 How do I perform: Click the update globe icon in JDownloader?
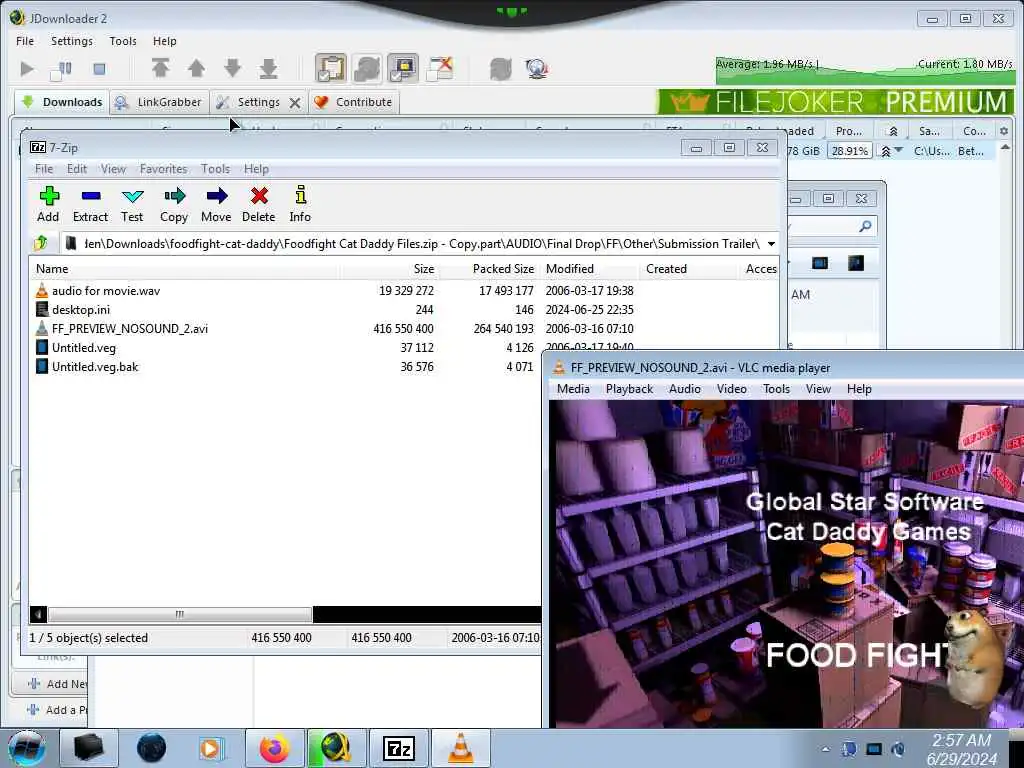[536, 69]
